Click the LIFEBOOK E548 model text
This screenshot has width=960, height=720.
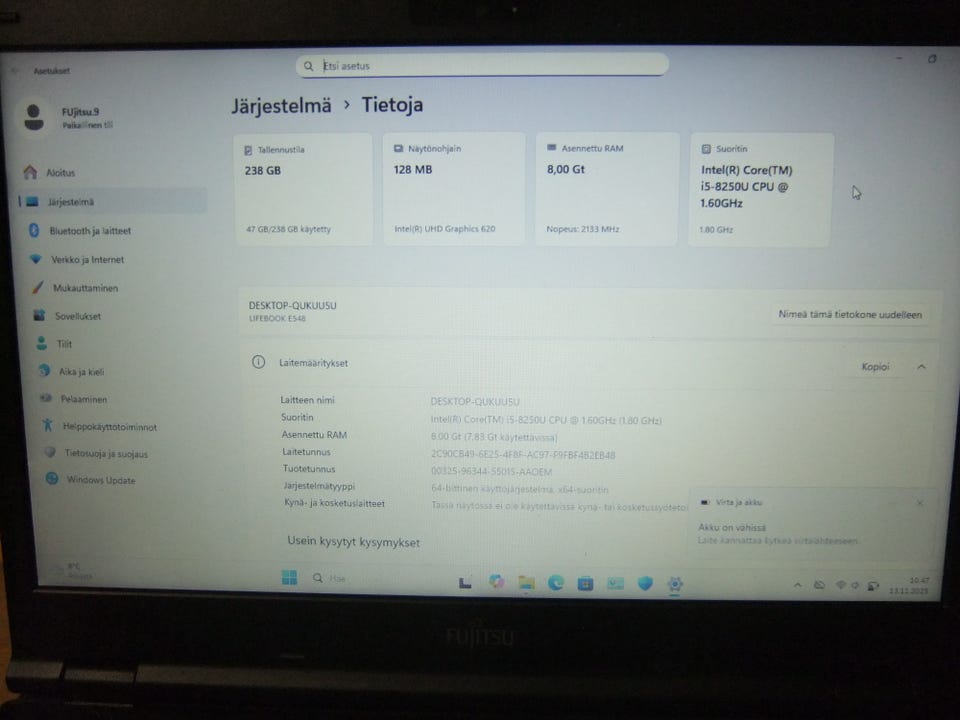click(277, 318)
